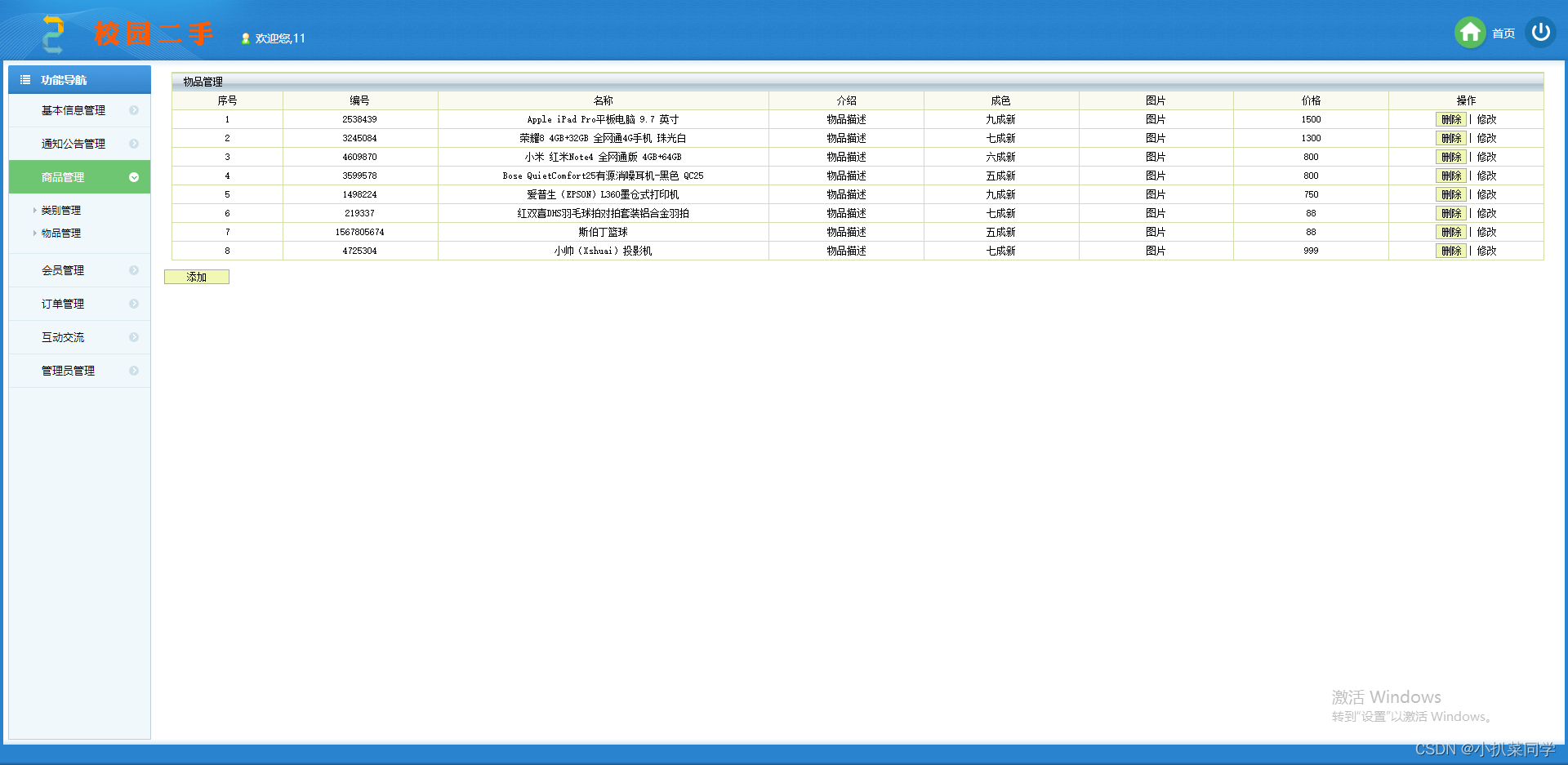The image size is (1568, 765).
Task: Click item number 2538439
Action: (x=359, y=119)
